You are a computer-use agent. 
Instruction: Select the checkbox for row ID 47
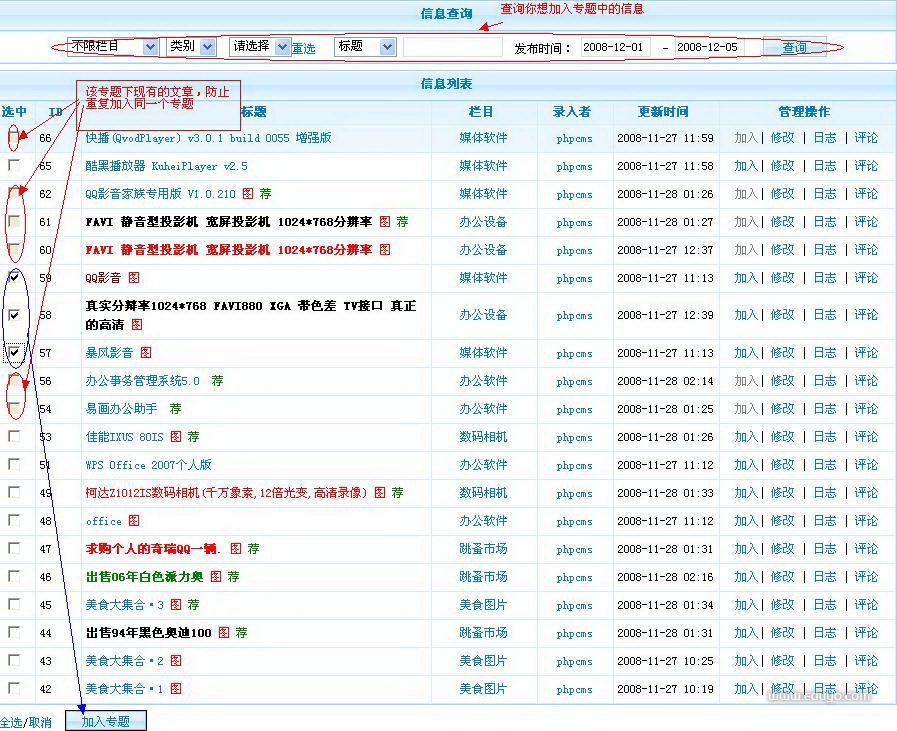[14, 548]
